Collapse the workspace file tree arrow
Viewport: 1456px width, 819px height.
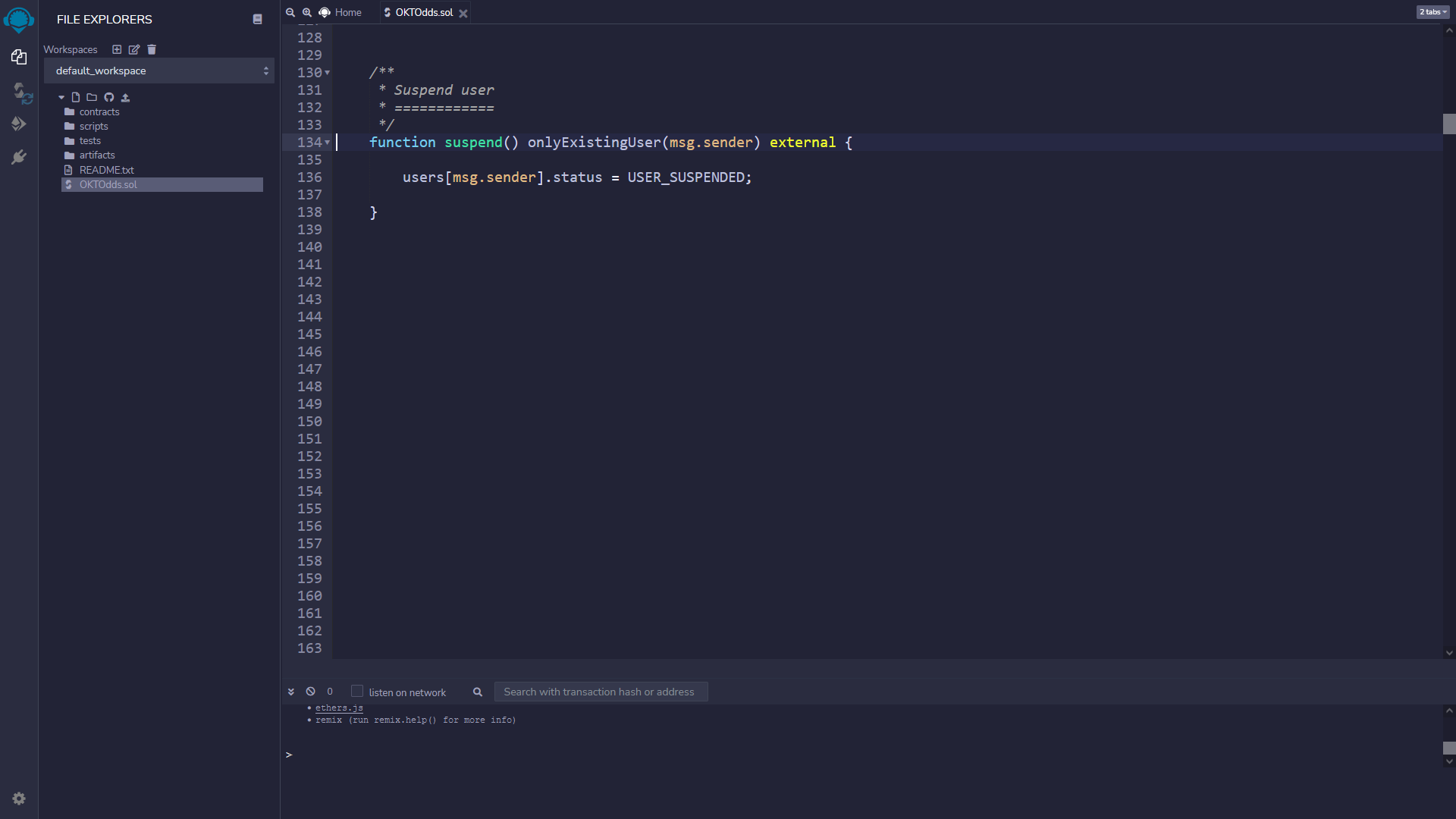pyautogui.click(x=61, y=97)
